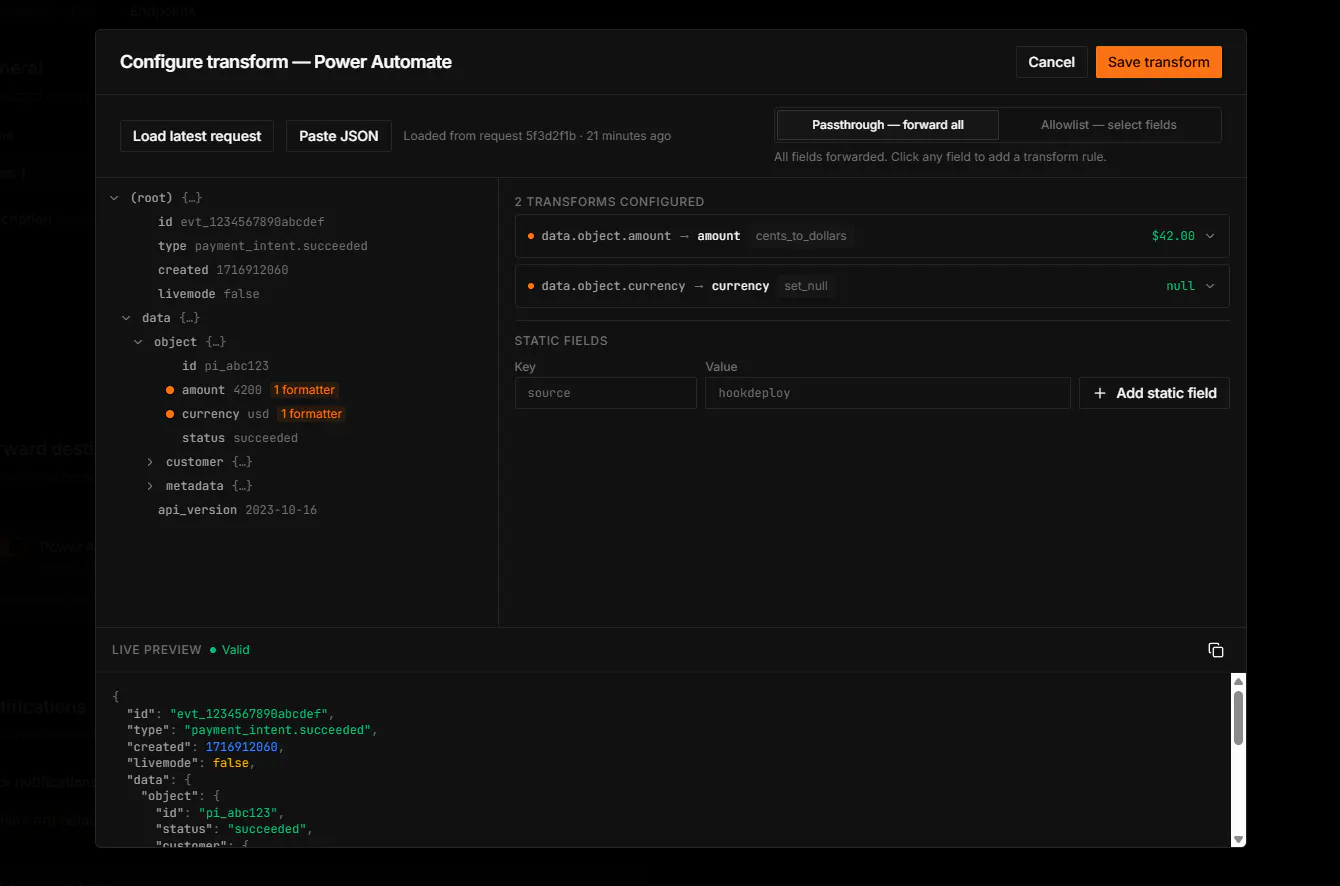The height and width of the screenshot is (886, 1340).
Task: Open the data.object.amount transform rule
Action: tap(872, 236)
